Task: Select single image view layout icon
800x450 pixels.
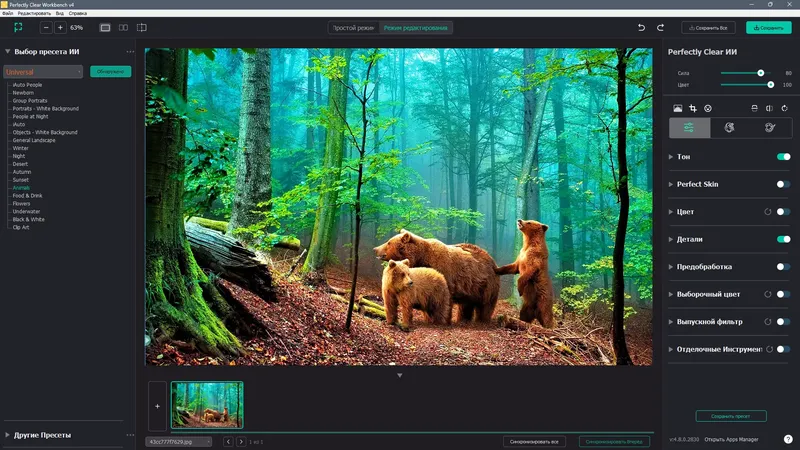Action: point(105,28)
